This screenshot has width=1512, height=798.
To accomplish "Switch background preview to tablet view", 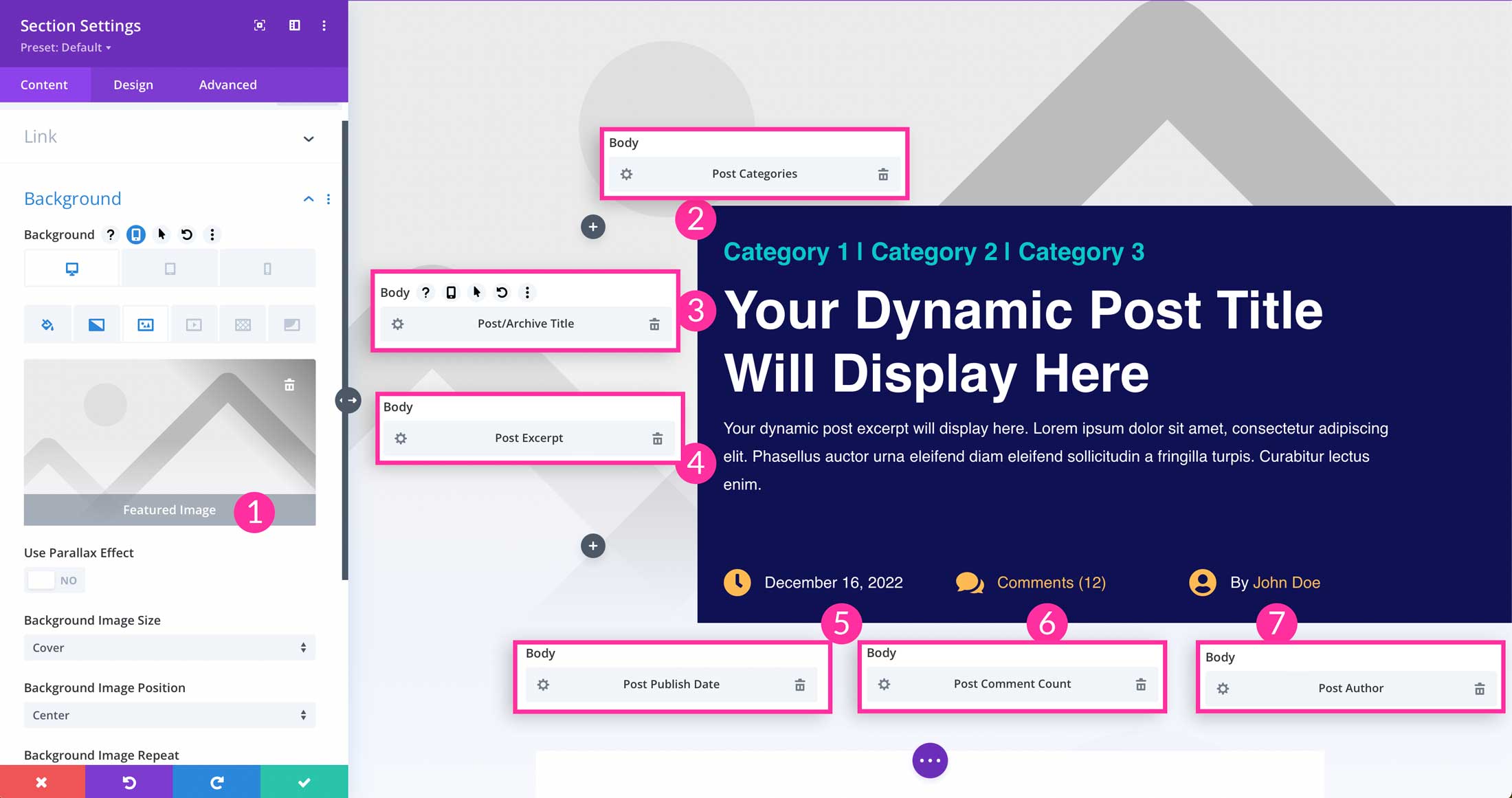I will coord(169,267).
